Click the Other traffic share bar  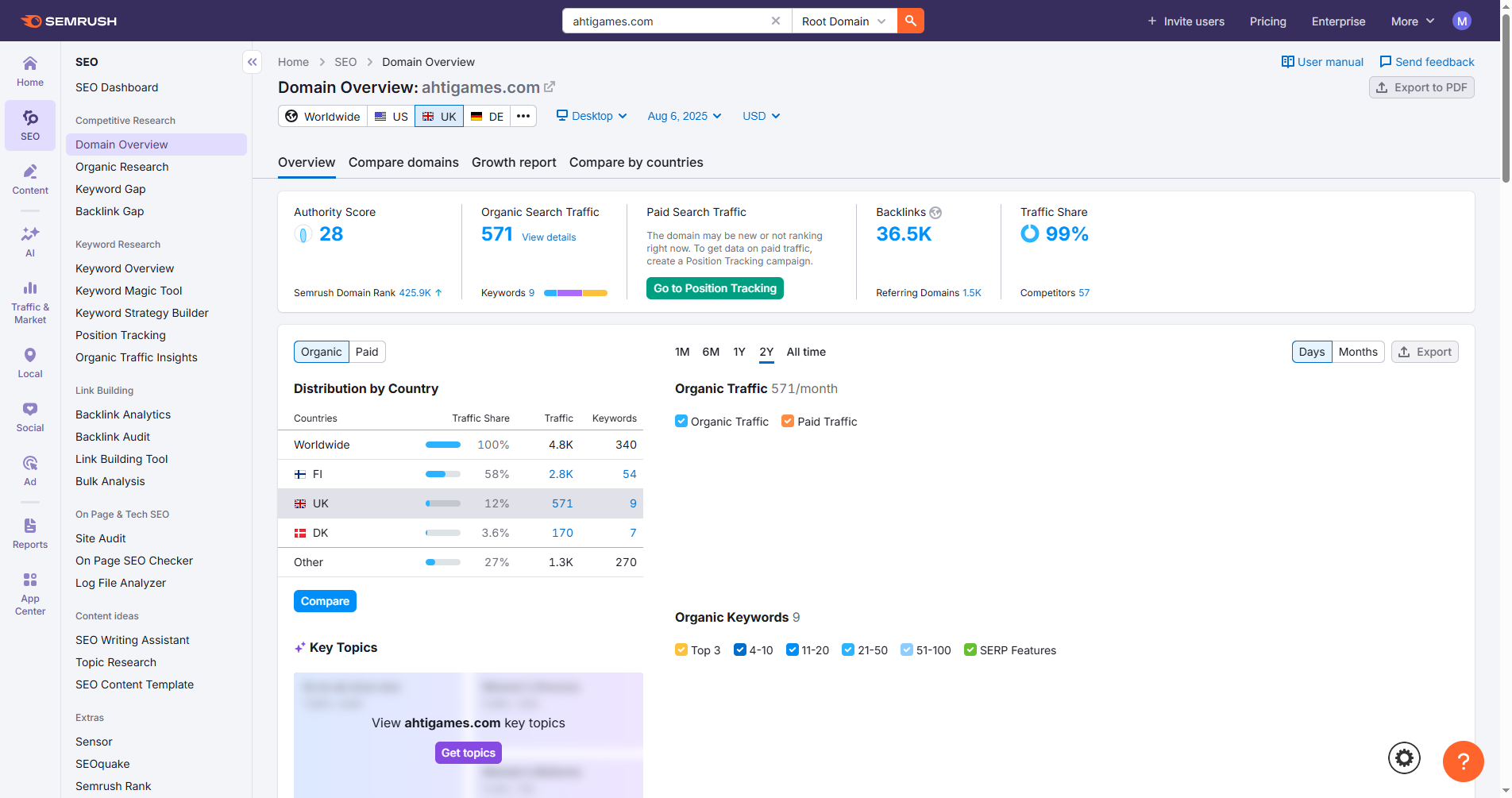[x=443, y=562]
